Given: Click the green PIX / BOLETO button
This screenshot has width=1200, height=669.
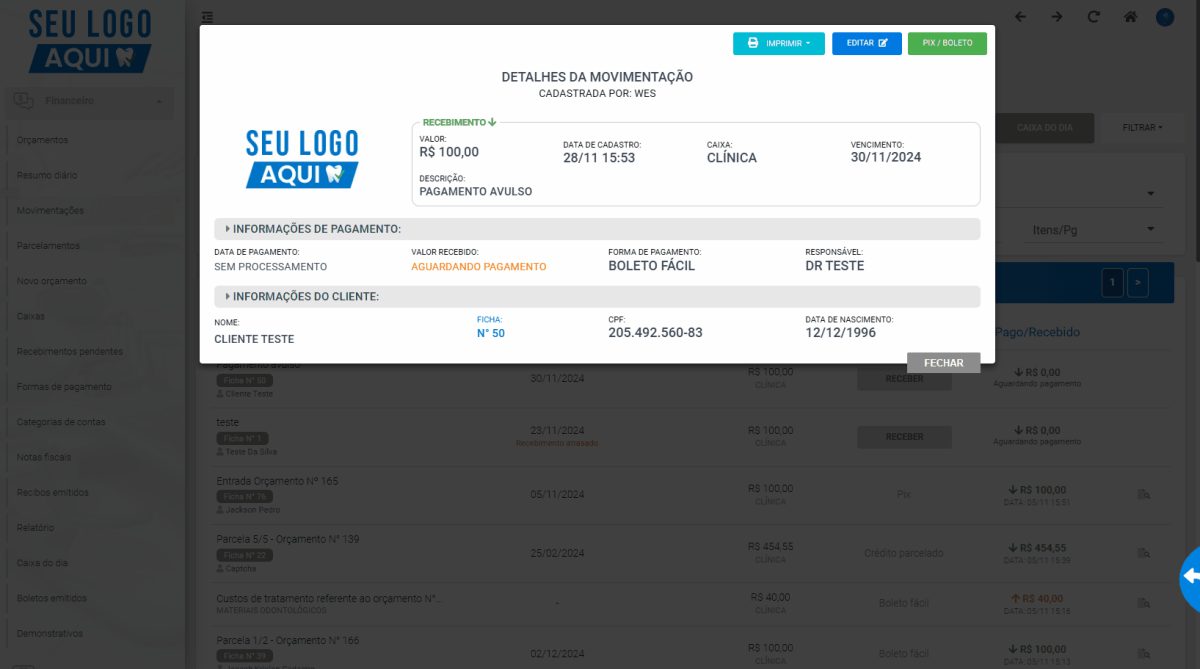Looking at the screenshot, I should (947, 43).
